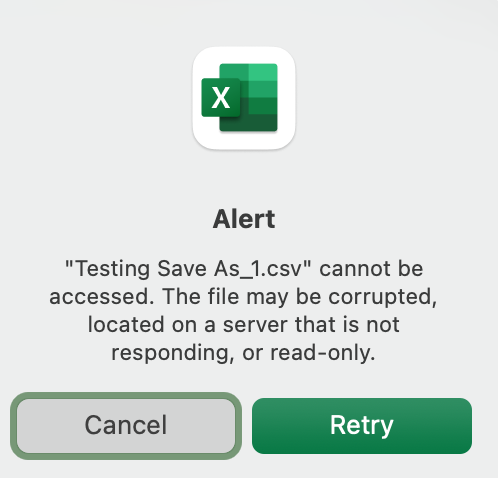Click the green Retry button
The image size is (498, 478).
[x=362, y=426]
